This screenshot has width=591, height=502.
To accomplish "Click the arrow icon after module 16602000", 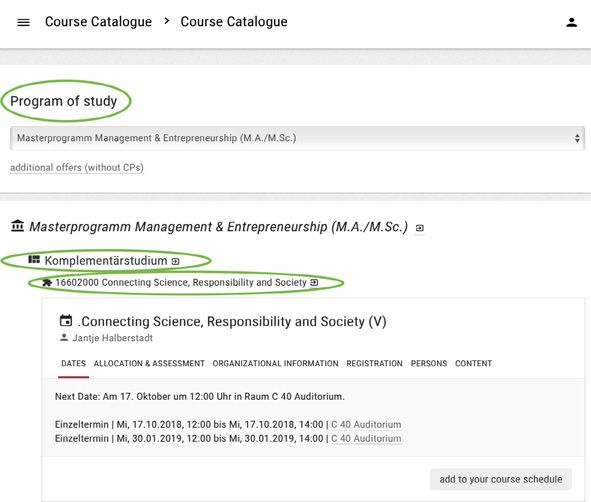I will pos(314,282).
